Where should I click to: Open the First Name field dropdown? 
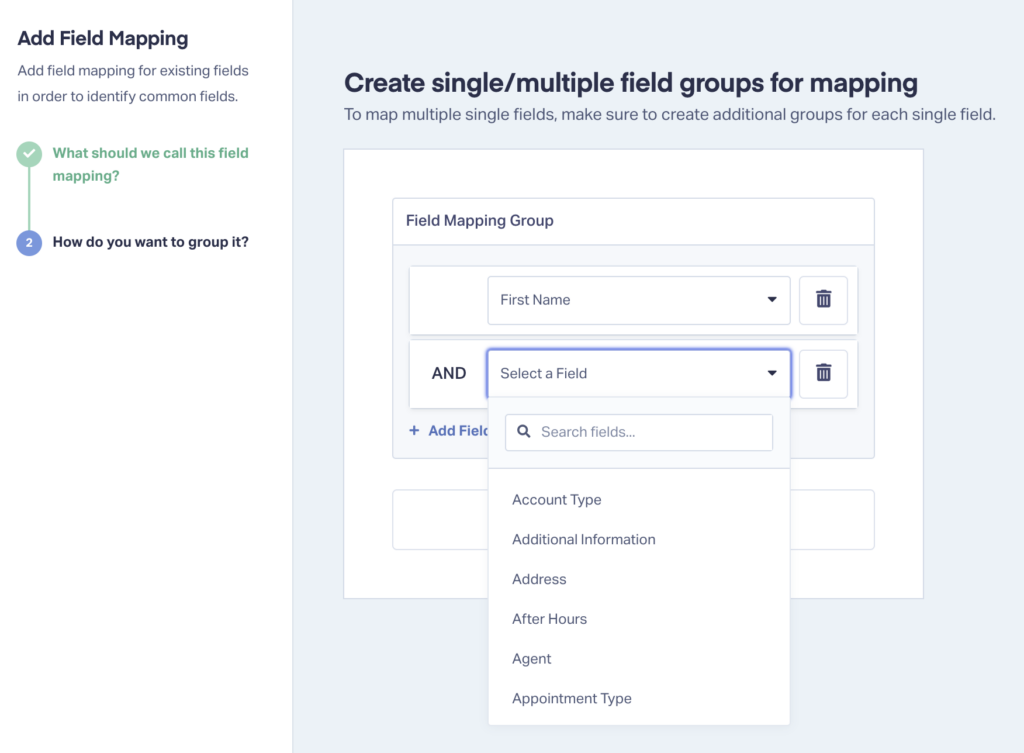point(638,299)
